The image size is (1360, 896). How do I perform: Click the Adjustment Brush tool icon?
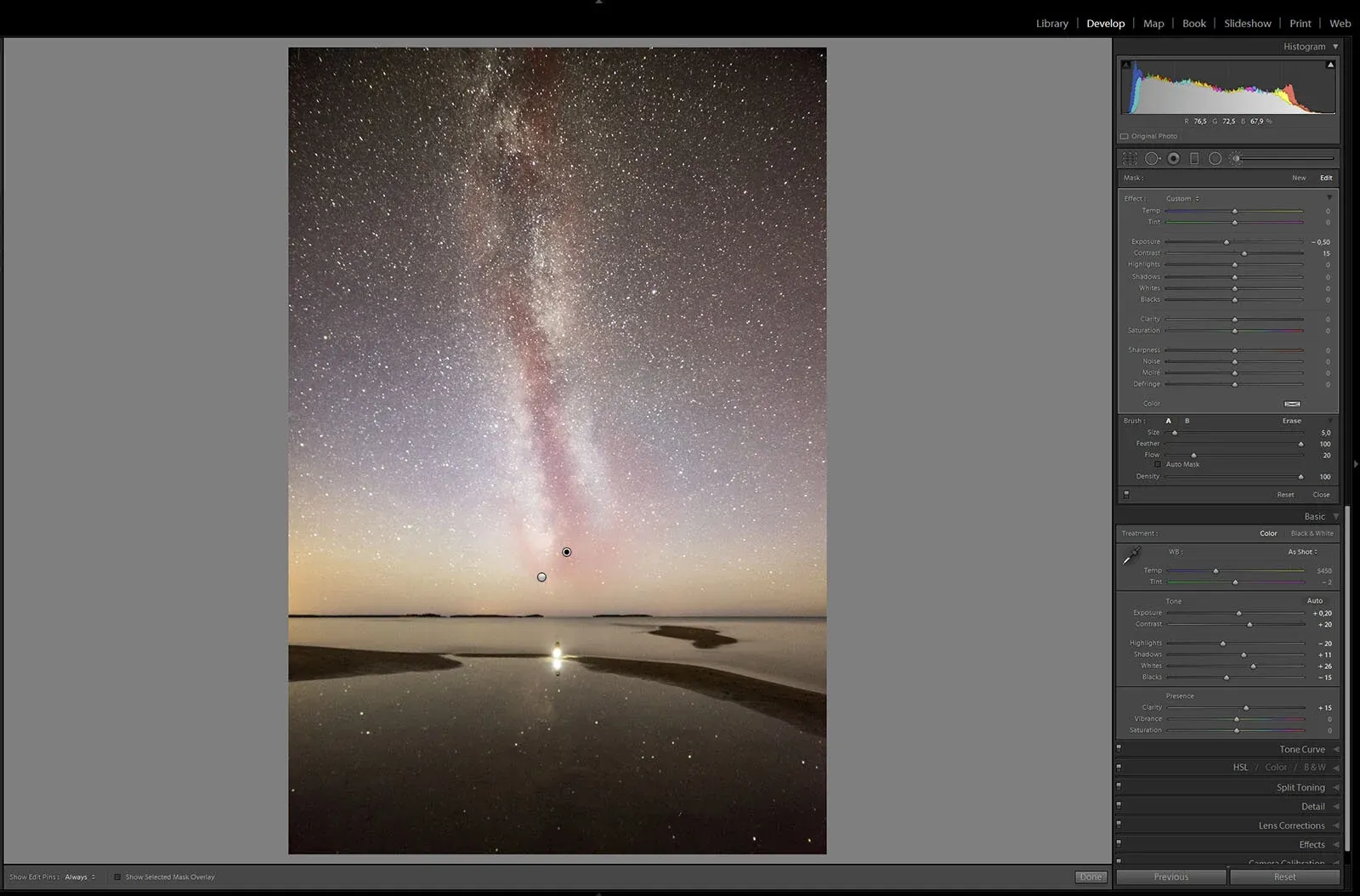click(x=1237, y=159)
